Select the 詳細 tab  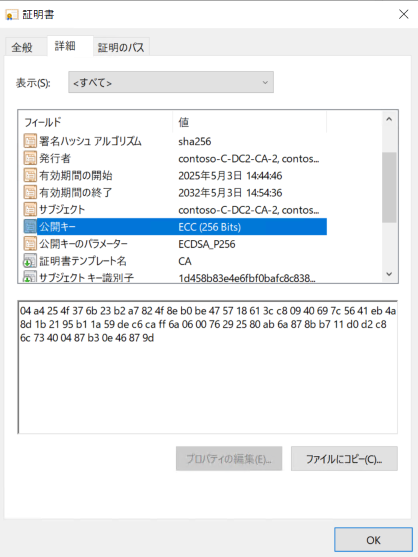(65, 46)
